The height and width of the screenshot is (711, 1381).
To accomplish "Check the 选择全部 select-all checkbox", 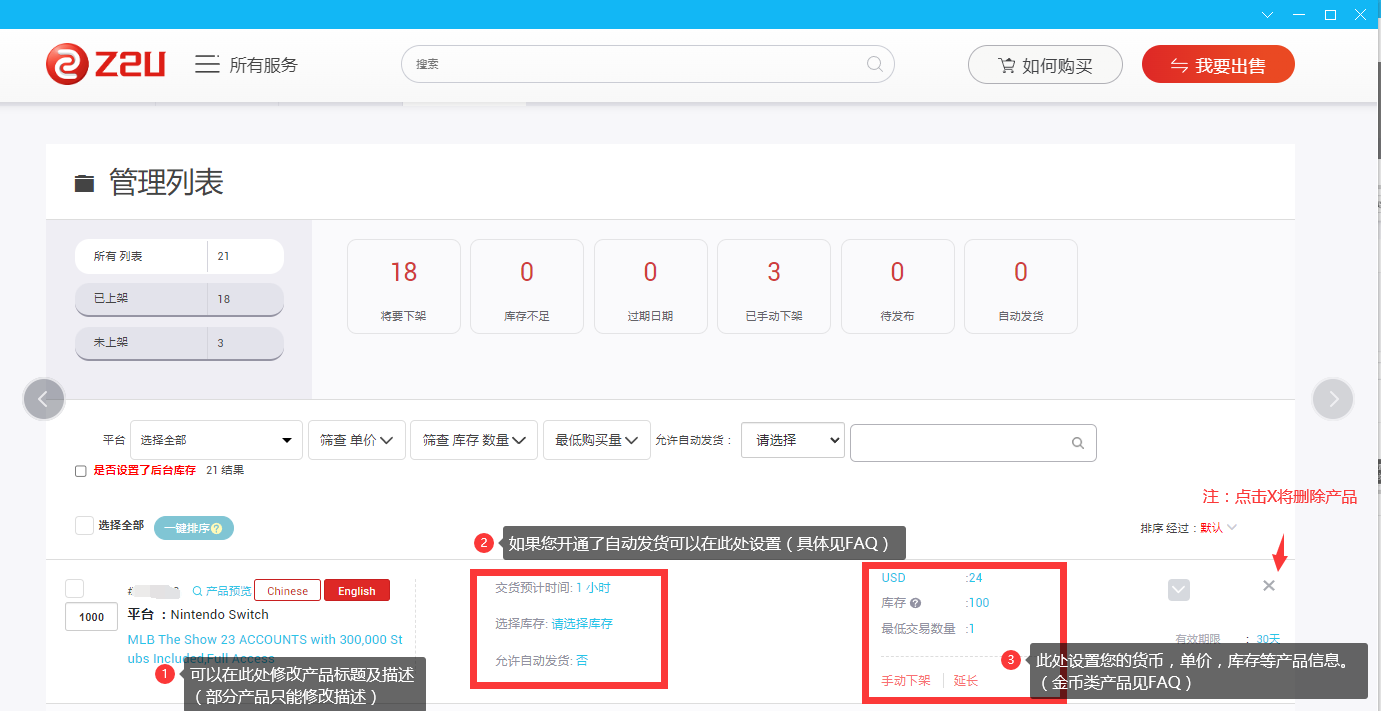I will pos(85,525).
